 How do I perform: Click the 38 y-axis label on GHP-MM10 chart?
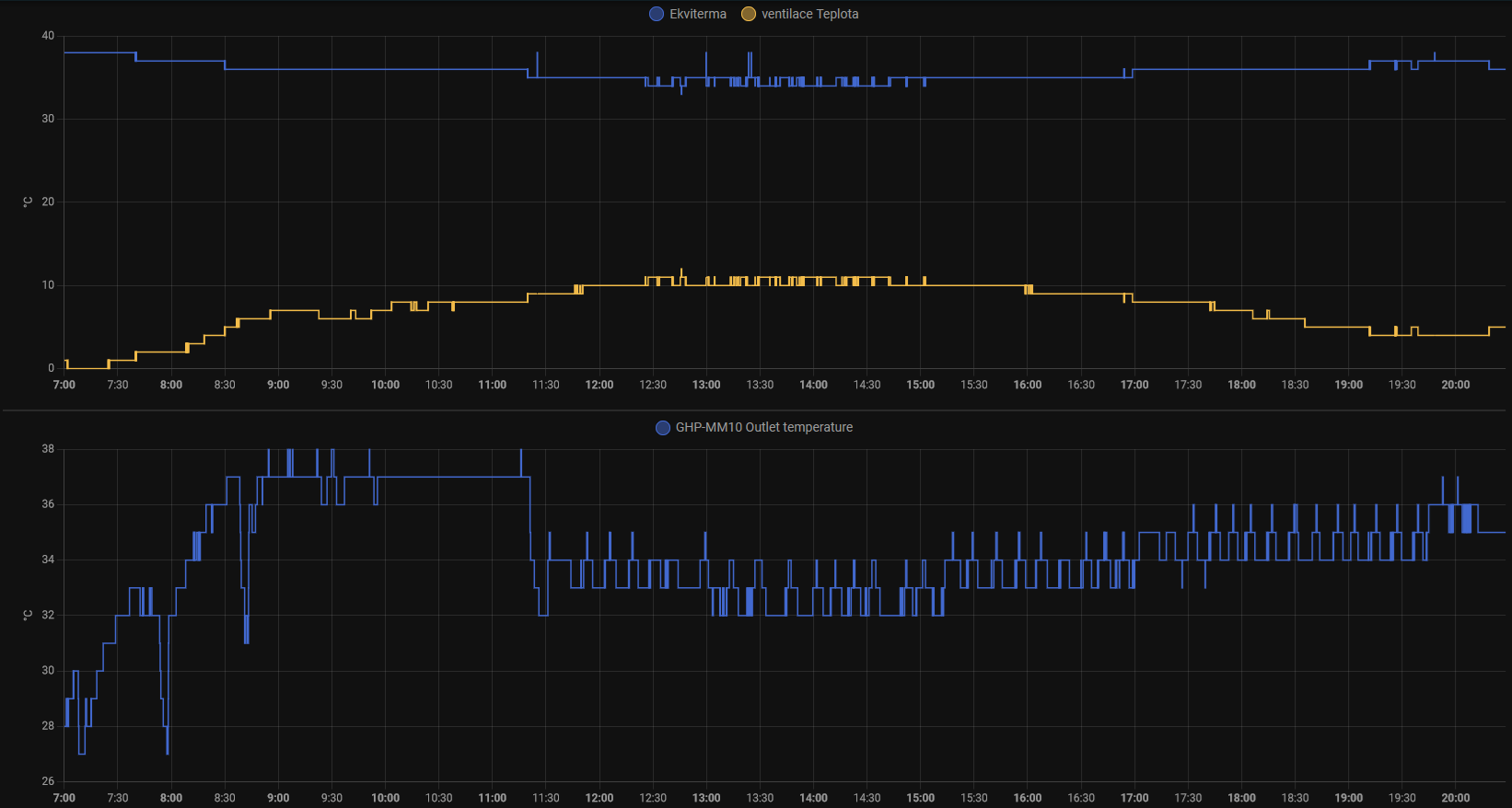click(48, 449)
